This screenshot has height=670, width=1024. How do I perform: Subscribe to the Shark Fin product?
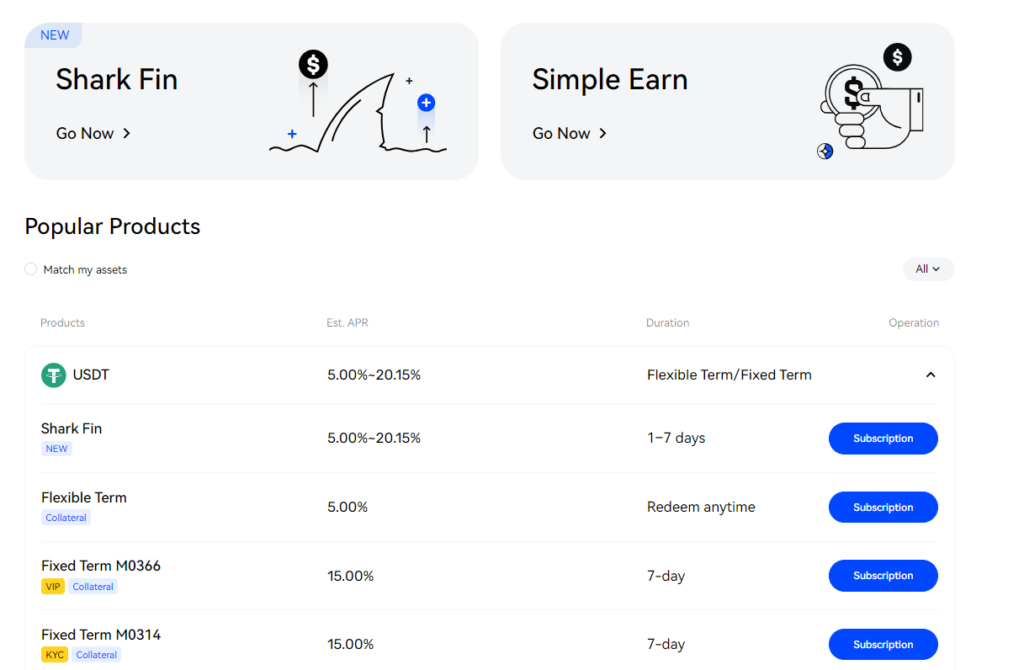(x=883, y=438)
